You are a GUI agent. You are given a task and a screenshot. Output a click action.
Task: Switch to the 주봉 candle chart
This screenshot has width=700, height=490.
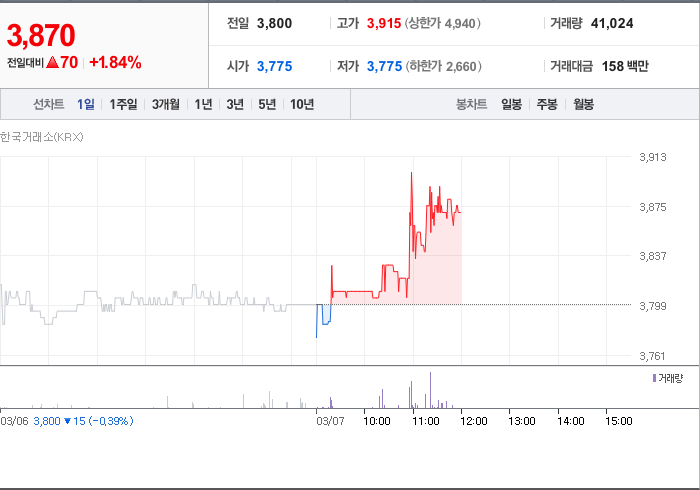click(547, 104)
